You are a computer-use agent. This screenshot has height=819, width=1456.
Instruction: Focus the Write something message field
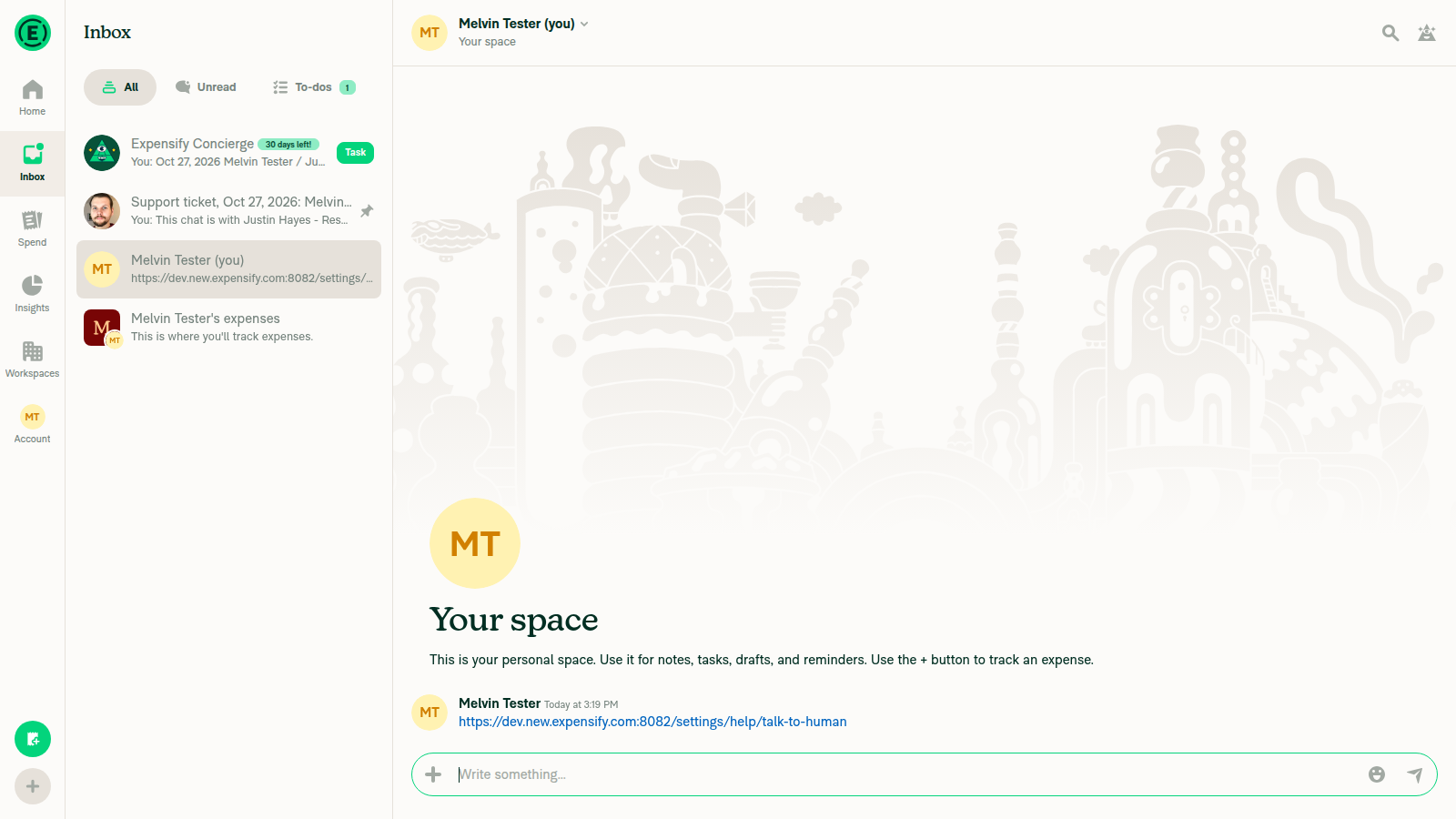pyautogui.click(x=905, y=774)
